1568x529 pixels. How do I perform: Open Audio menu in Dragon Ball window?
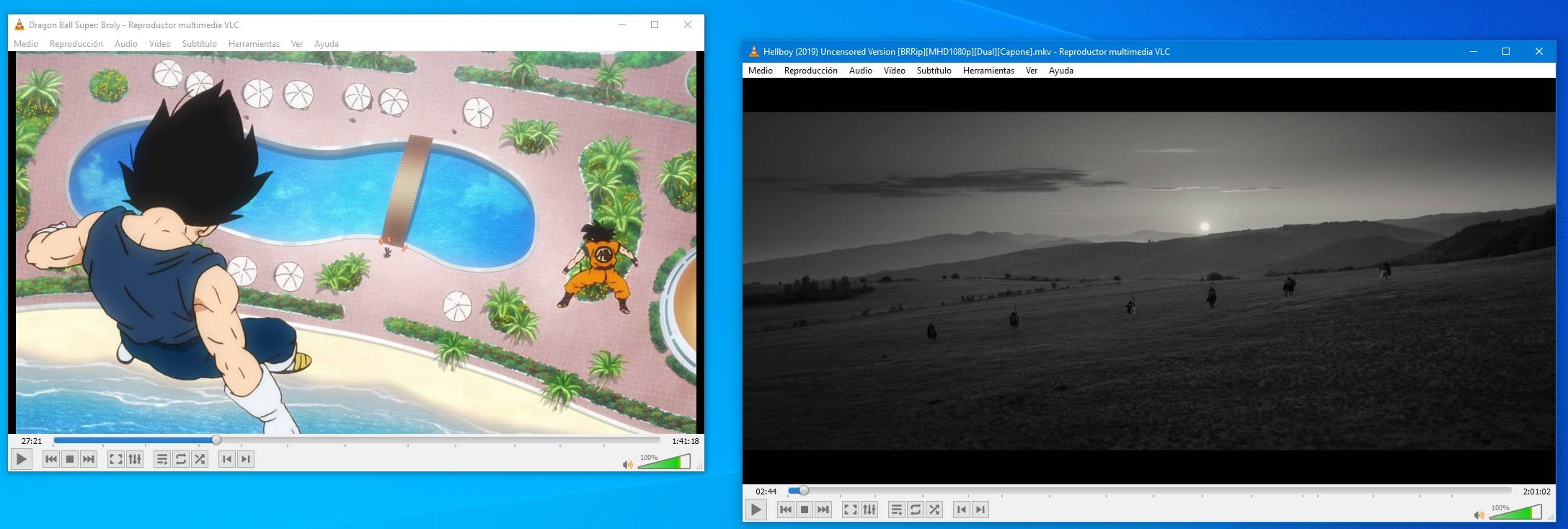[x=126, y=44]
